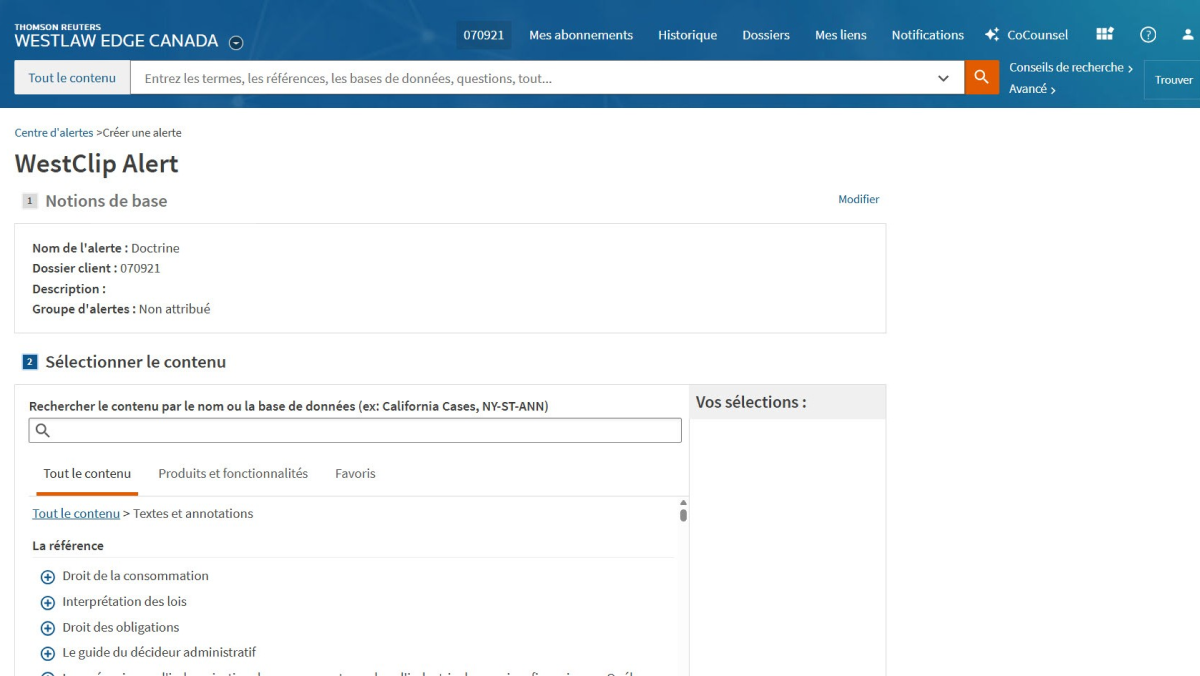The height and width of the screenshot is (676, 1200).
Task: Switch to Produits et fonctionnalités tab
Action: click(x=233, y=473)
